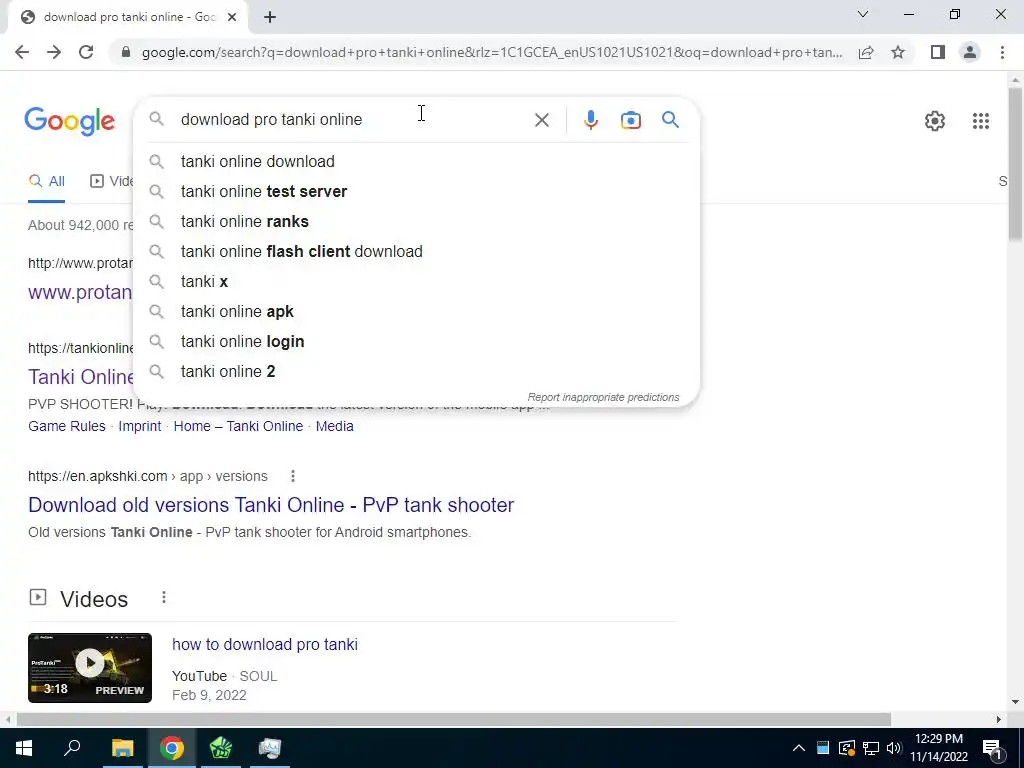Open options menu beside Videos heading
Image resolution: width=1024 pixels, height=768 pixels.
164,598
